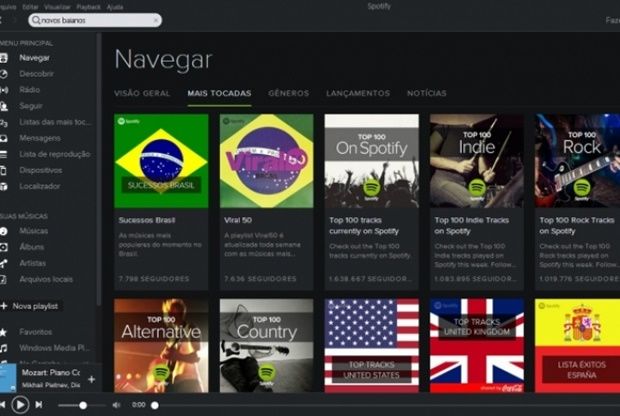Mute using the speaker icon
The height and width of the screenshot is (416, 620).
click(116, 405)
